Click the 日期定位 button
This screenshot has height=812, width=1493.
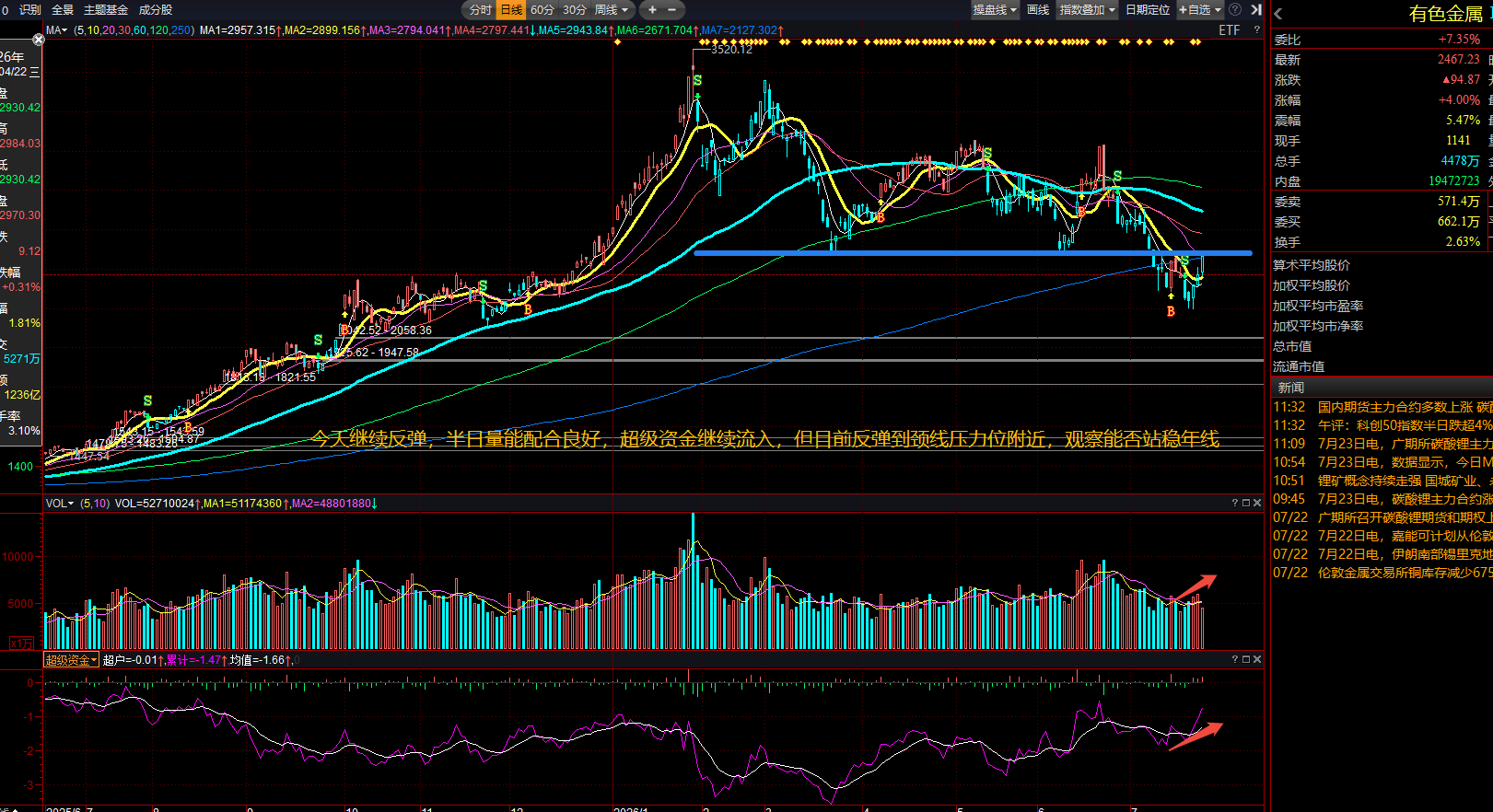coord(1148,9)
